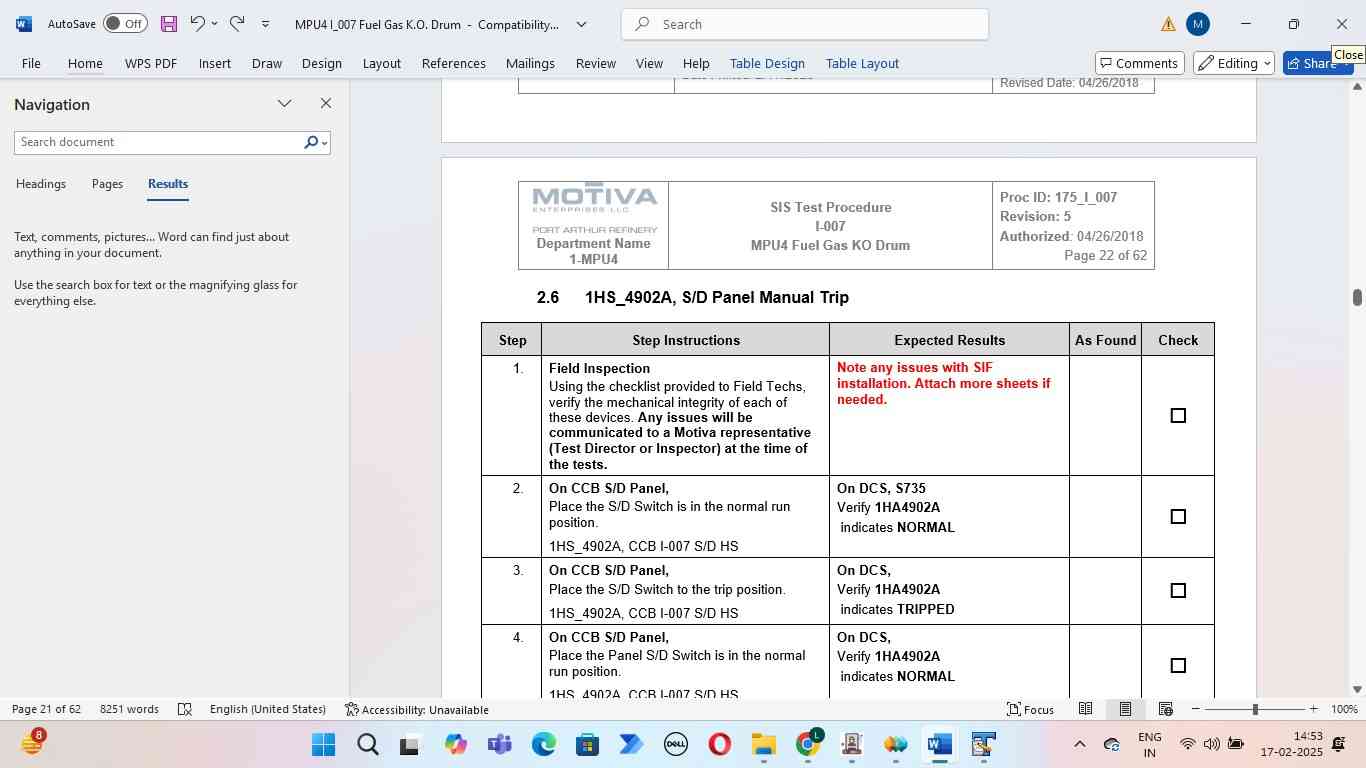Viewport: 1366px width, 768px height.
Task: Open the Table Design tab
Action: point(767,63)
